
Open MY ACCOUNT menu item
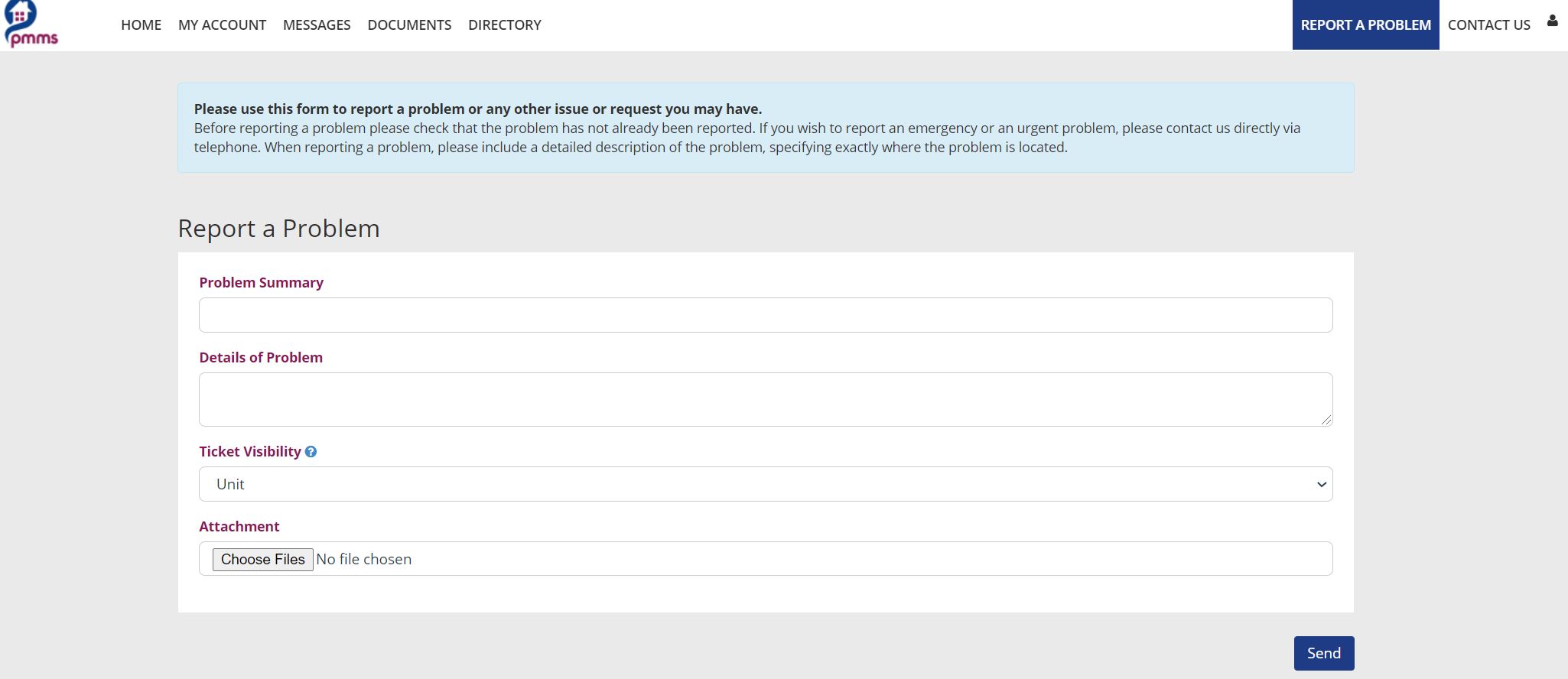click(x=222, y=25)
